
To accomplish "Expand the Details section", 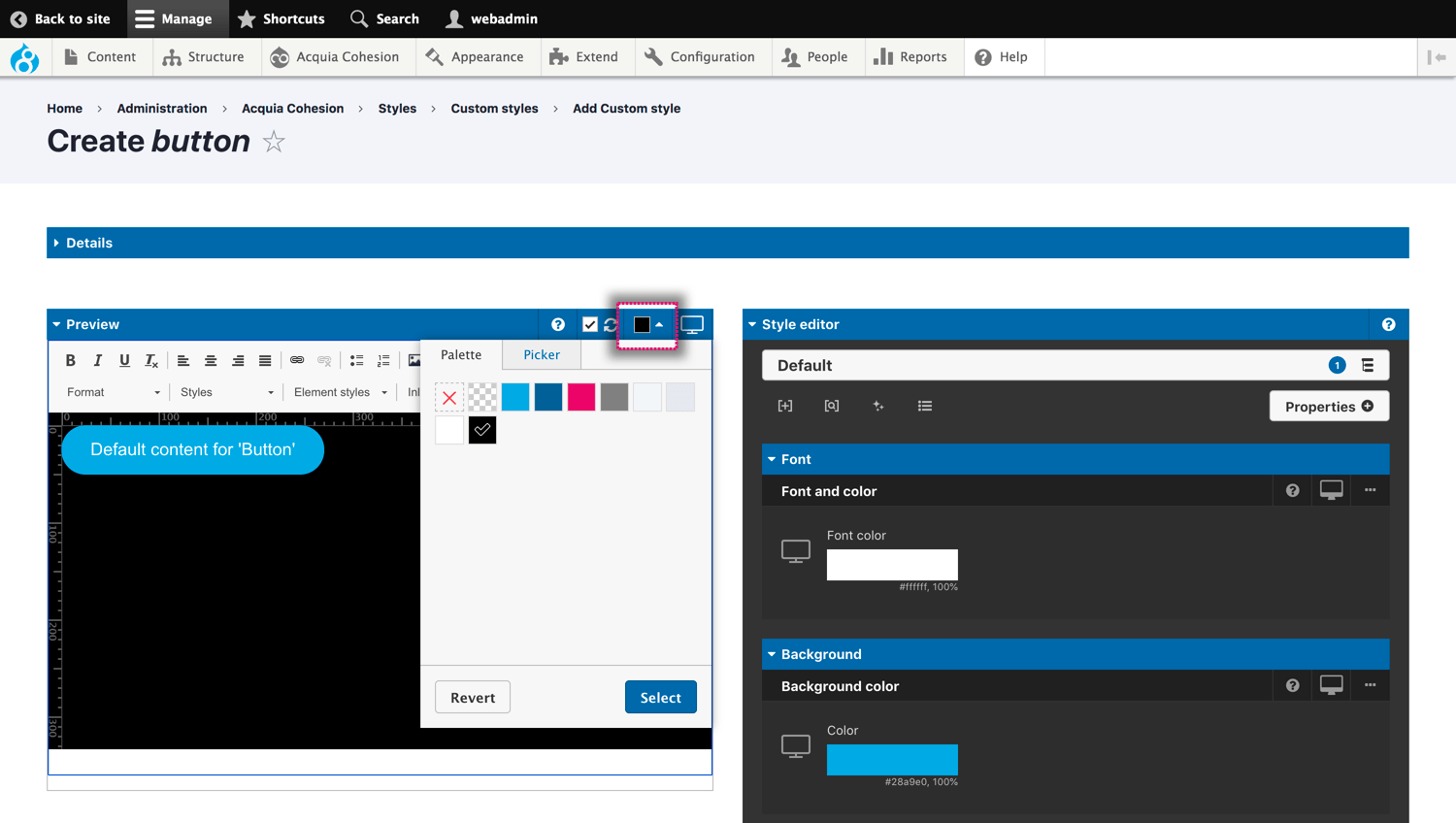I will pos(88,243).
